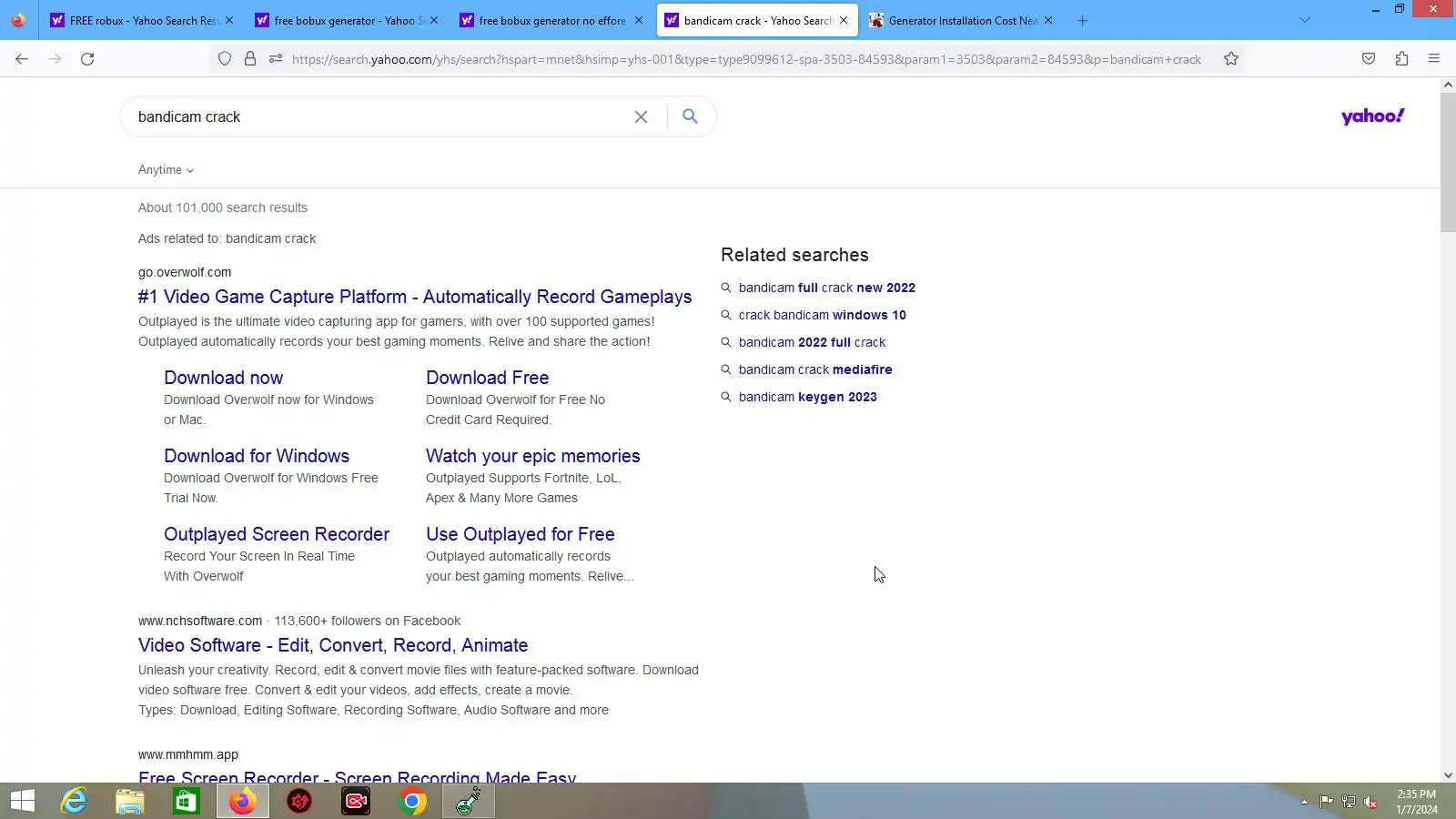The width and height of the screenshot is (1456, 819).
Task: View site security lock info
Action: pyautogui.click(x=250, y=59)
